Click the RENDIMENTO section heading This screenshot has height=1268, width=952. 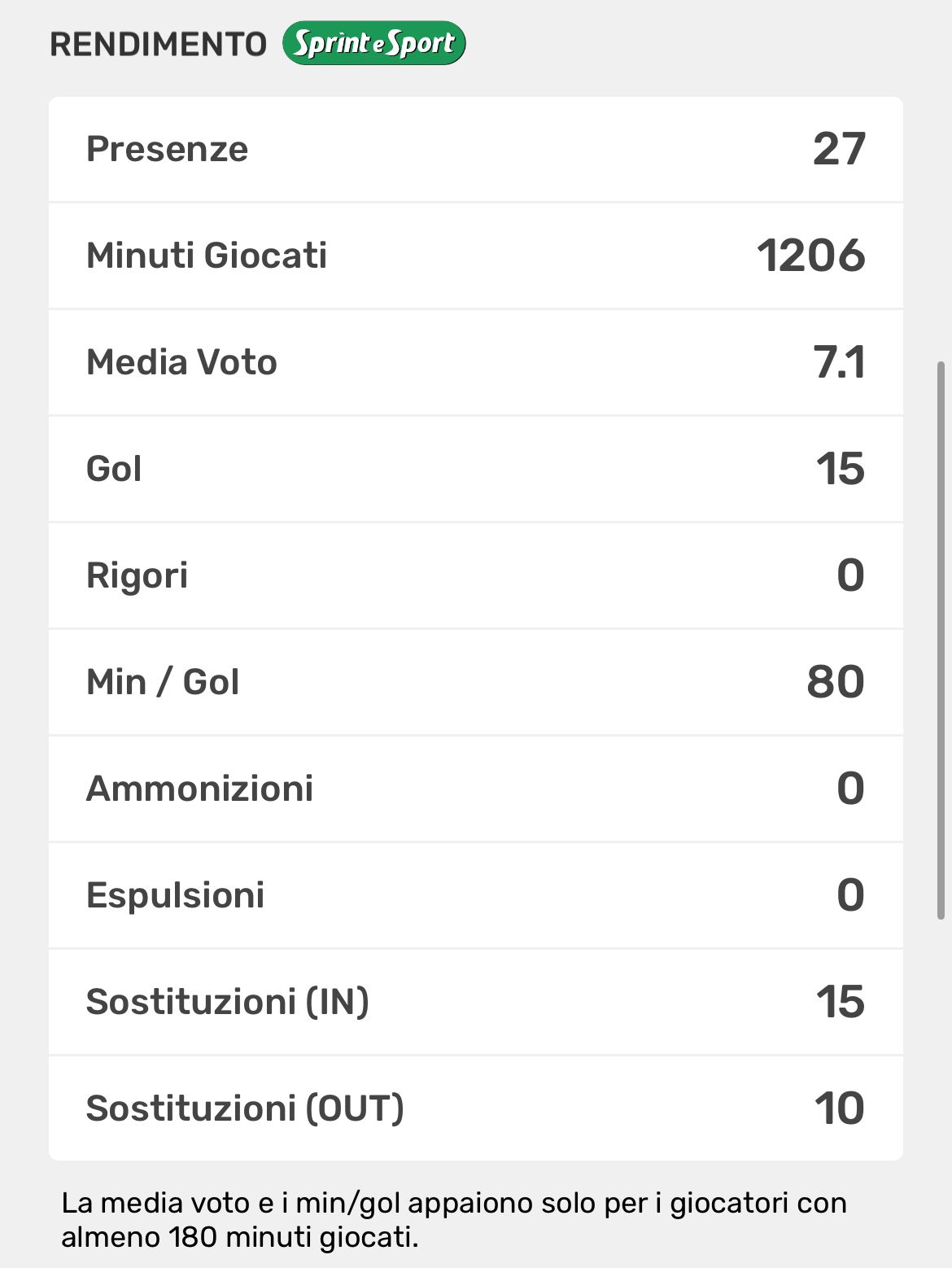(159, 44)
